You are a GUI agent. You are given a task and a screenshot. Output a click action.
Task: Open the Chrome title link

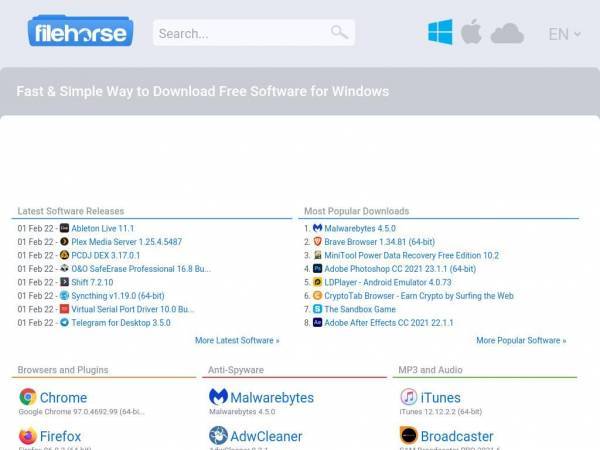pos(64,398)
